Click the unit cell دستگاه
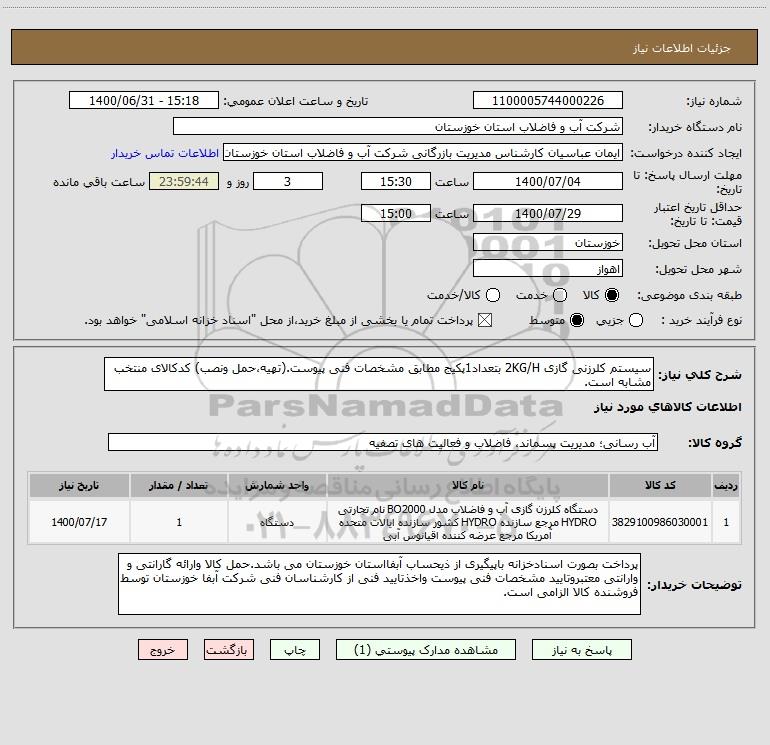This screenshot has height=745, width=770. (x=277, y=522)
